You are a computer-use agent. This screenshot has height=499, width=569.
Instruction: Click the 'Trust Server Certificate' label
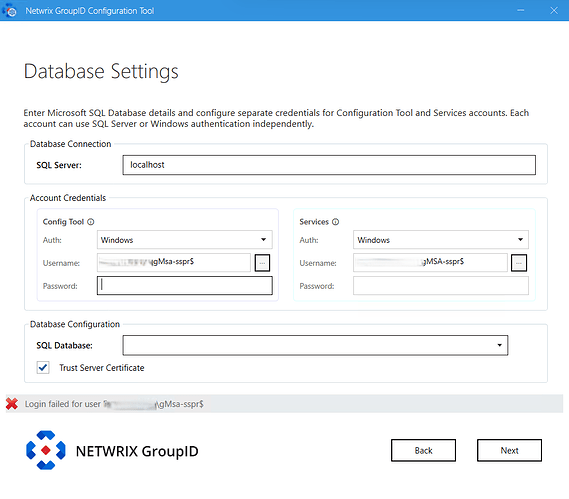tap(102, 368)
